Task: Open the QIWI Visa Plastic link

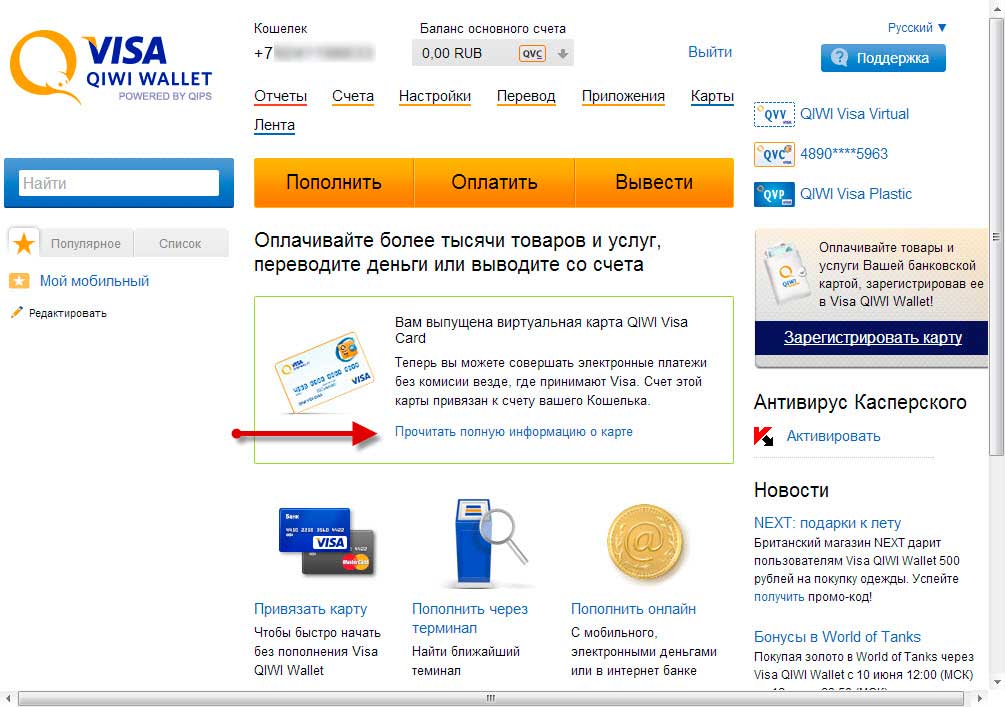Action: pyautogui.click(x=856, y=194)
